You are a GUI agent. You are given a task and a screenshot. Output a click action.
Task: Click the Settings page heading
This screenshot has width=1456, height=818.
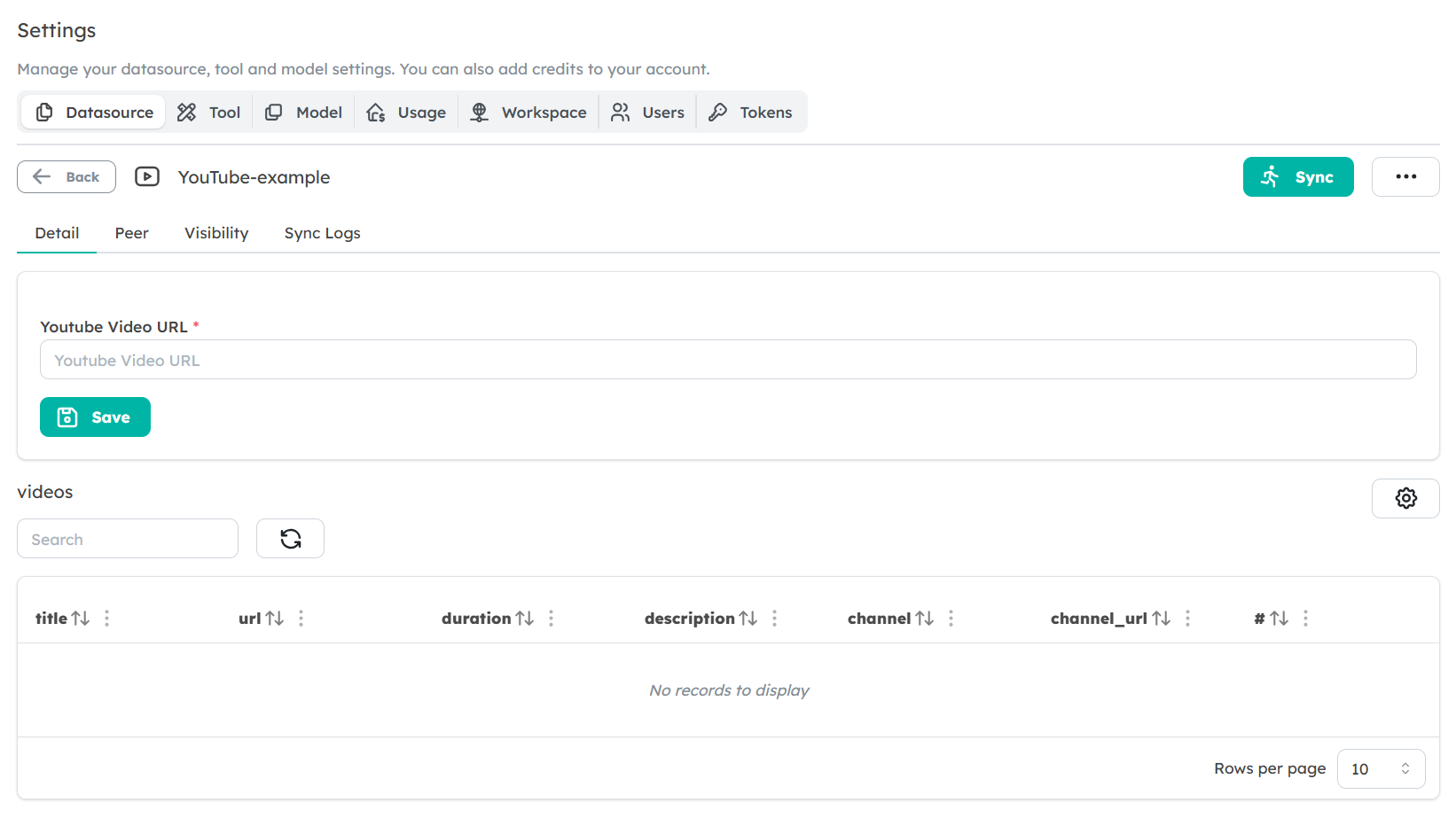[x=57, y=30]
